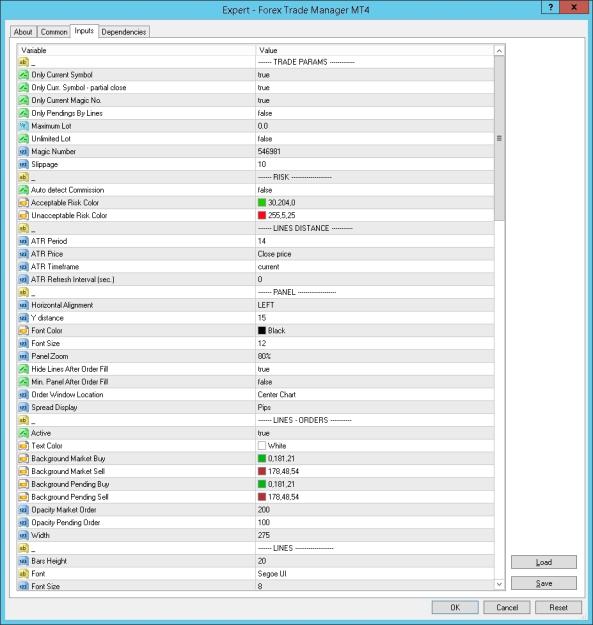Reset inputs with the Reset button
Viewport: 593px width, 625px height.
[x=558, y=607]
